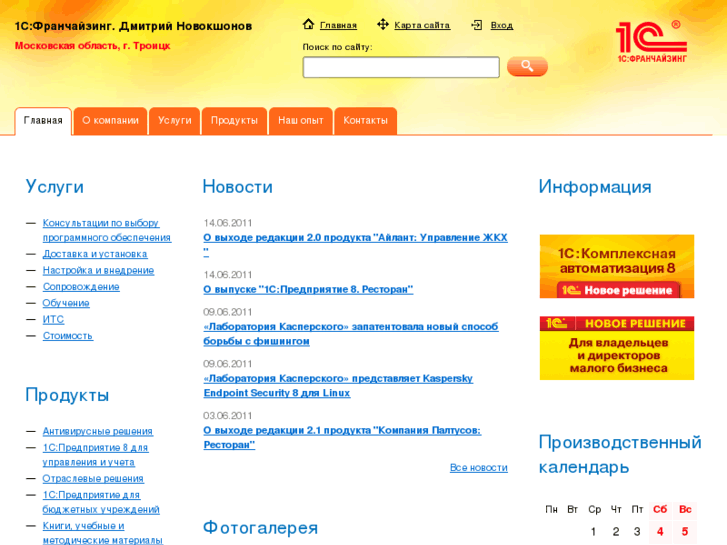Screen dimensions: 727x545
Task: Select day 1 in the calendar
Action: tap(593, 532)
